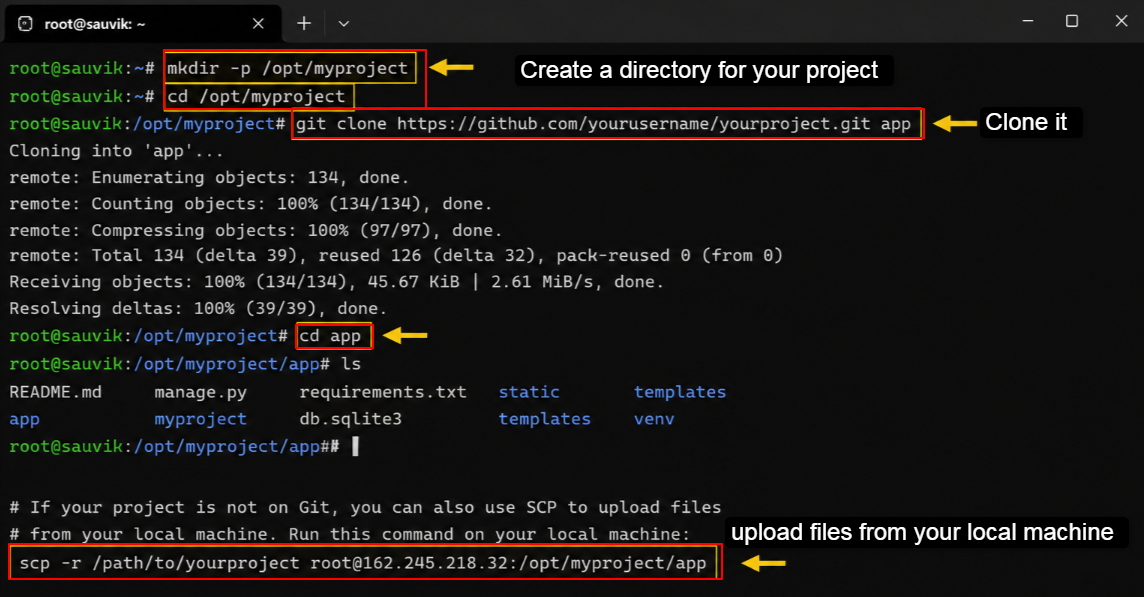Click the 'cd /opt/myproject' command text
The height and width of the screenshot is (597, 1144).
pos(256,96)
